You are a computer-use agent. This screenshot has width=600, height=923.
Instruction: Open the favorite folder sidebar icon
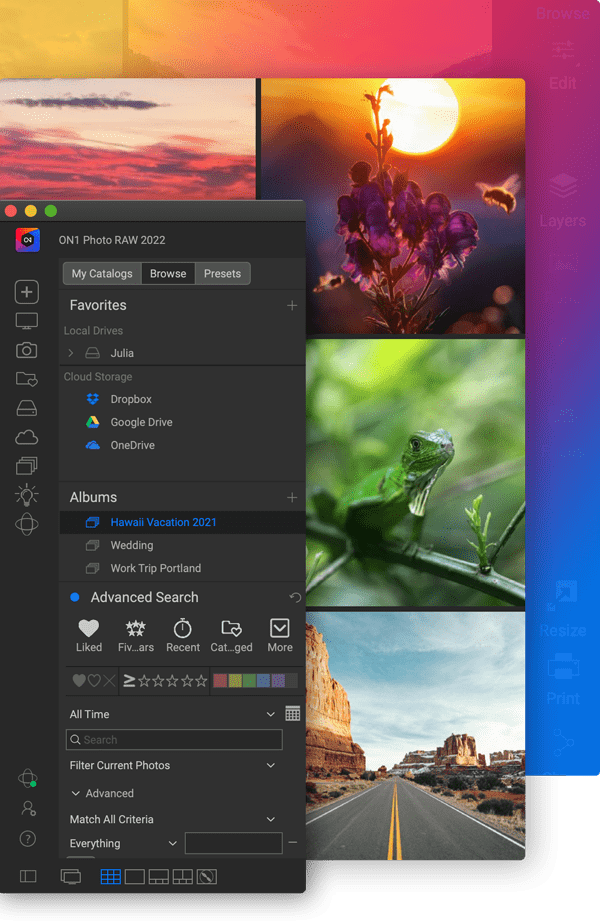click(x=27, y=379)
